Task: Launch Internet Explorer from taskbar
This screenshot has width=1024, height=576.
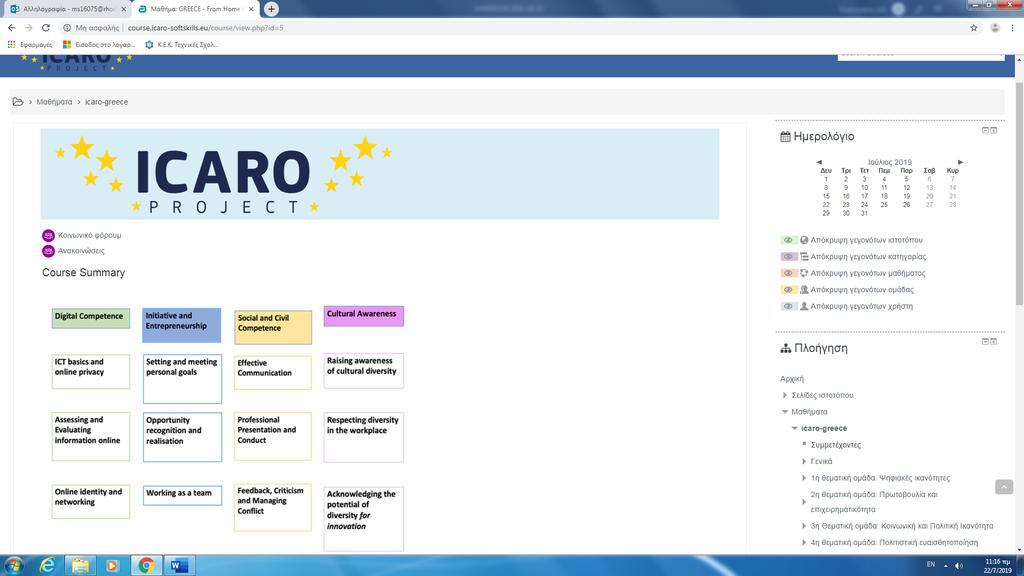Action: pos(47,565)
